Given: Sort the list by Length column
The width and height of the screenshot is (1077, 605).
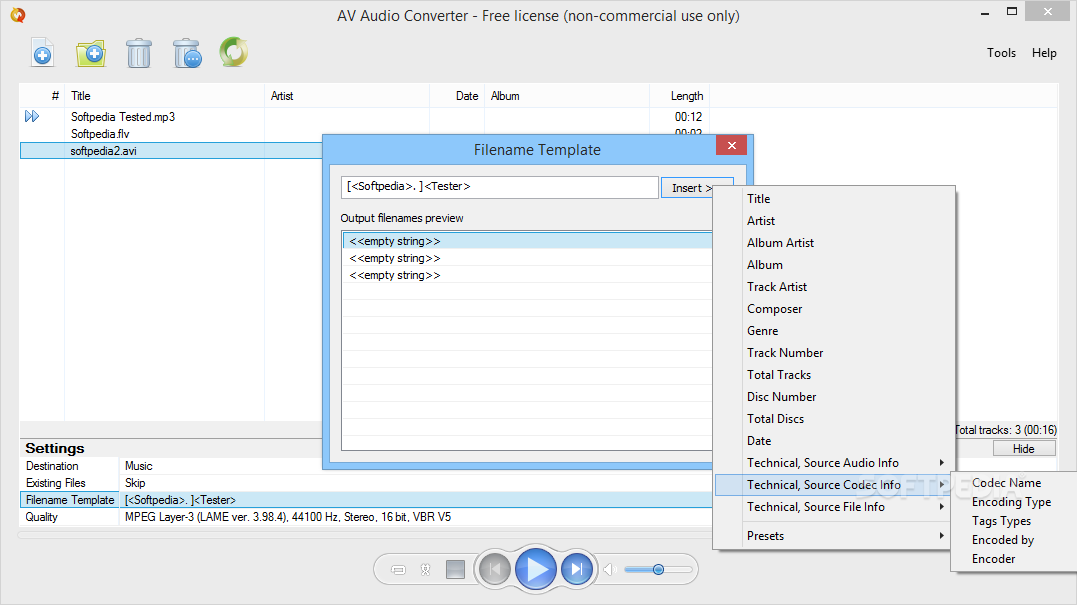Looking at the screenshot, I should 679,96.
